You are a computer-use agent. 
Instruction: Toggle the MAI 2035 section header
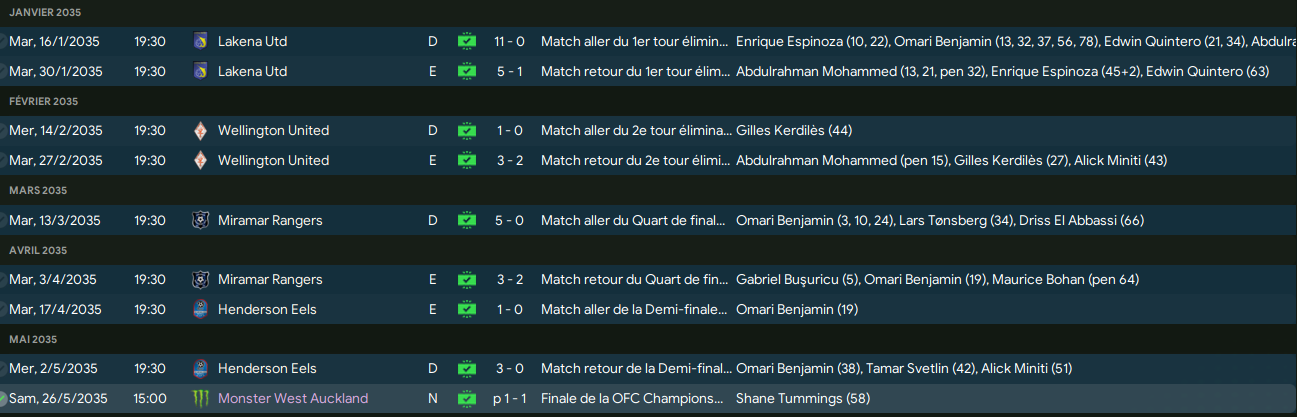tap(35, 339)
